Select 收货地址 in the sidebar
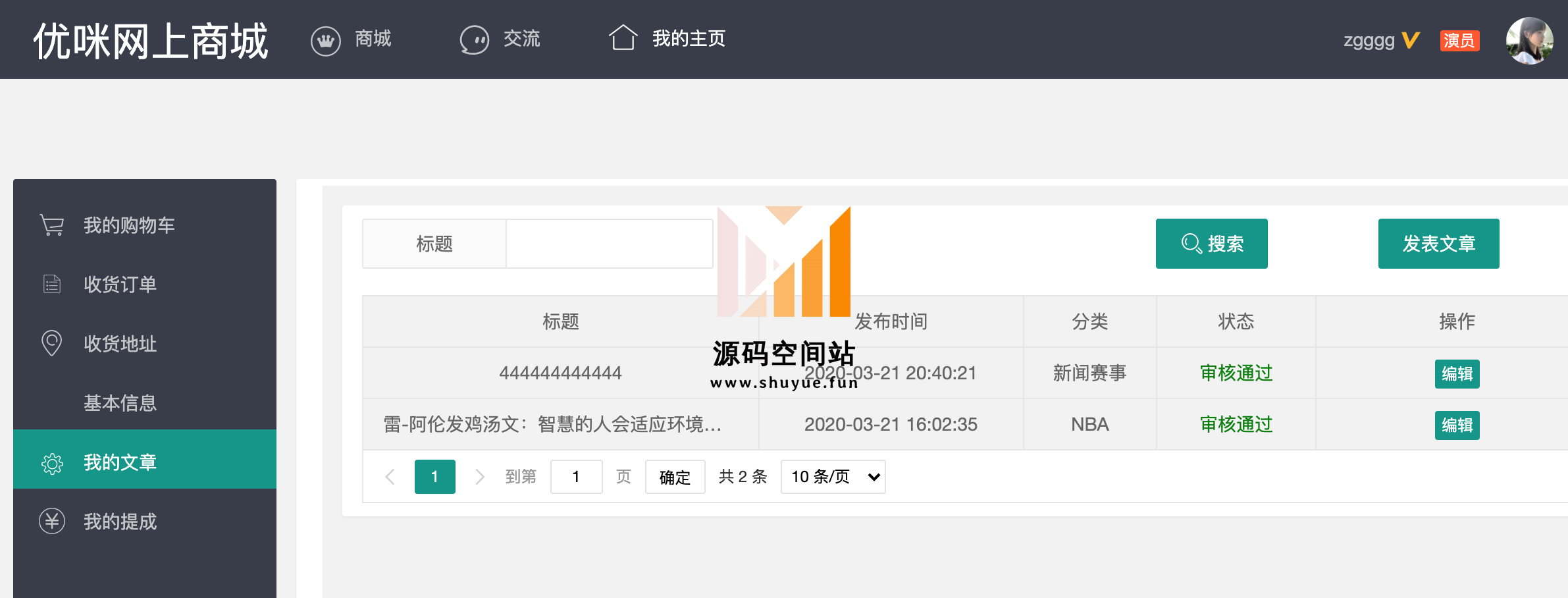Screen dimensions: 1568x598 [x=145, y=344]
